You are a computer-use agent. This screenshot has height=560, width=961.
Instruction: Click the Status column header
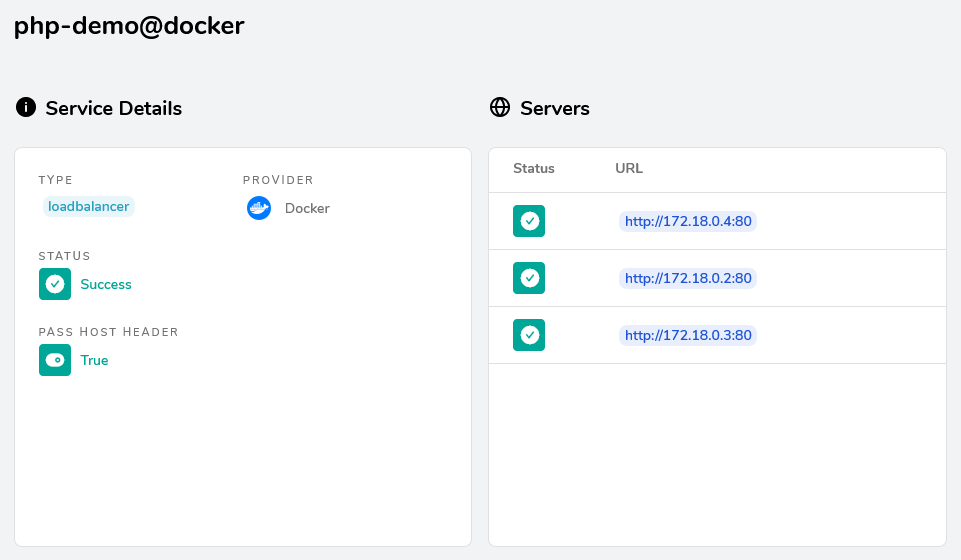tap(533, 168)
